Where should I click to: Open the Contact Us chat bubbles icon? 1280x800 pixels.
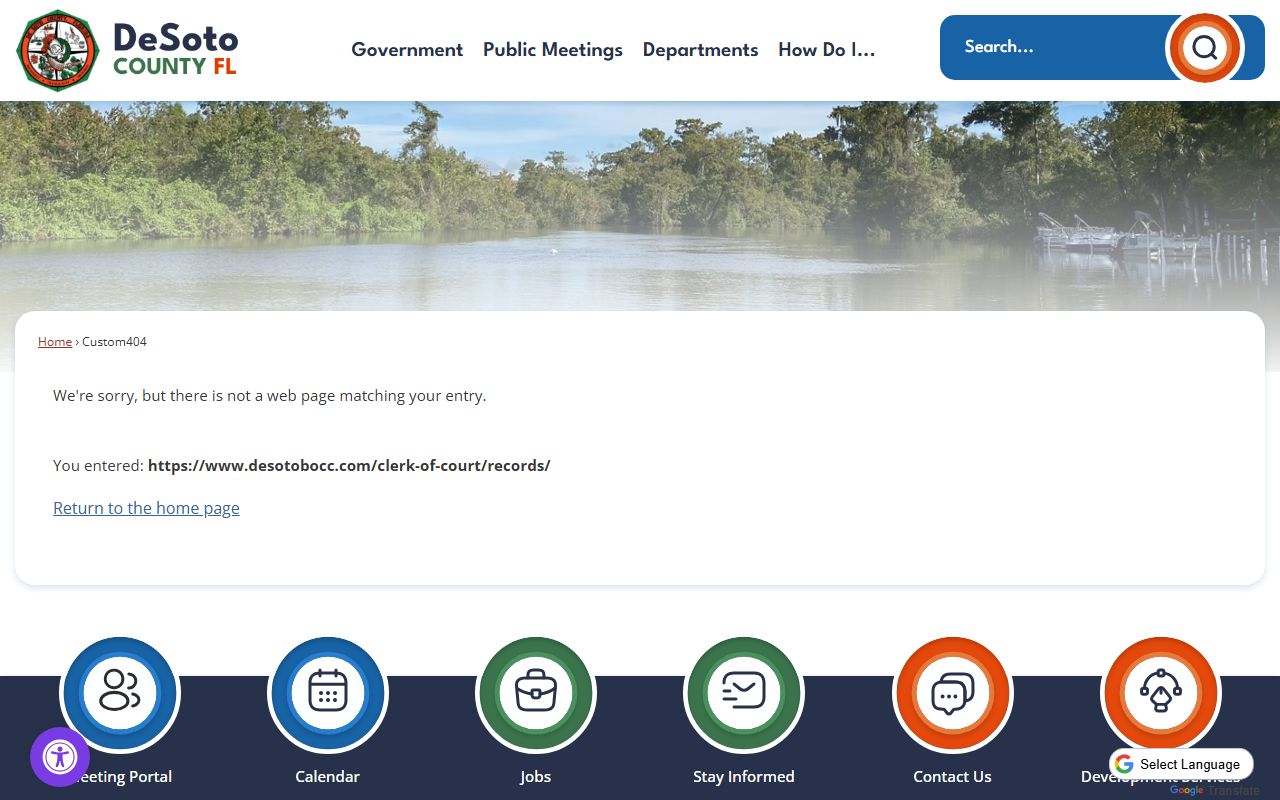click(953, 693)
